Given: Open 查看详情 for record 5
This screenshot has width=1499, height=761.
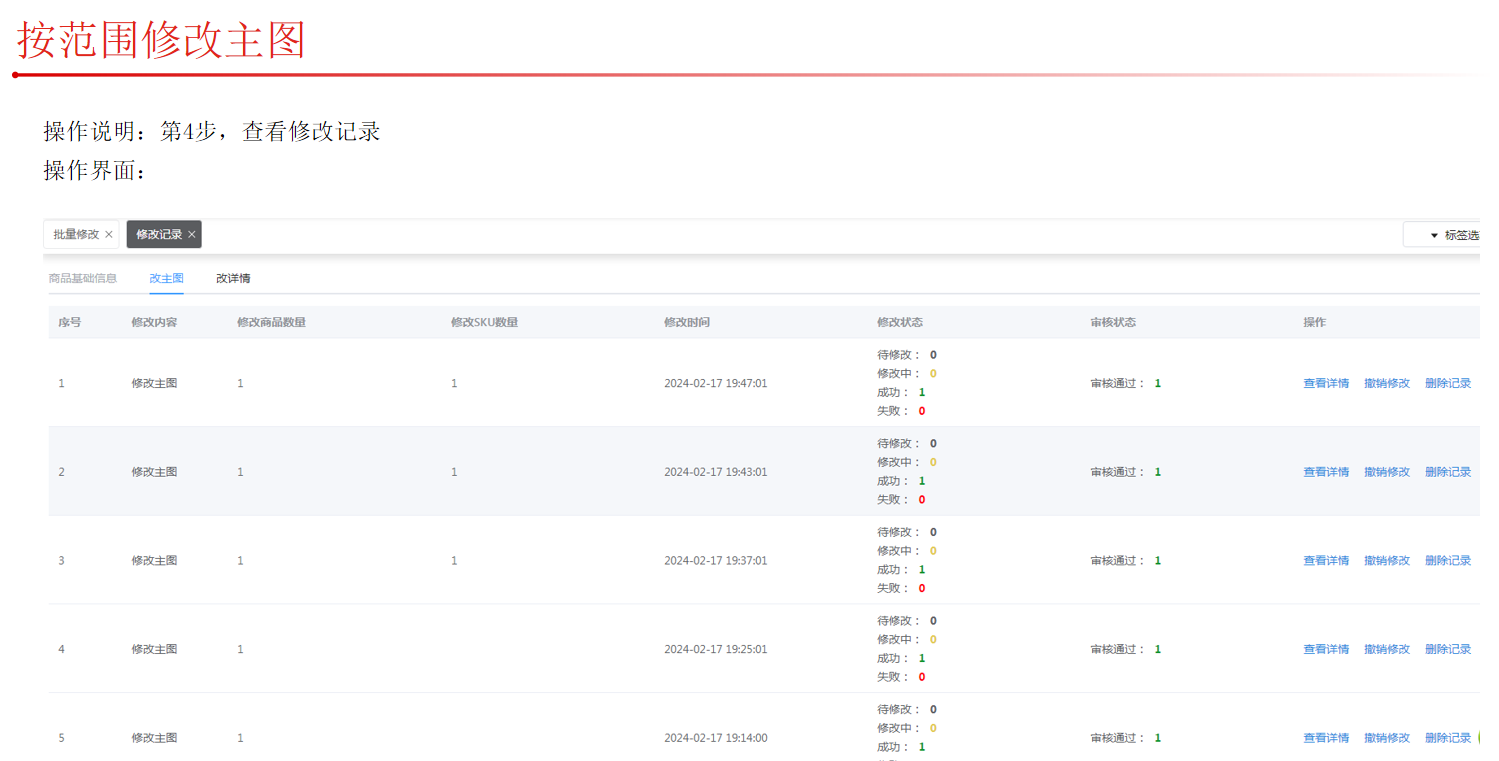Looking at the screenshot, I should click(x=1326, y=738).
